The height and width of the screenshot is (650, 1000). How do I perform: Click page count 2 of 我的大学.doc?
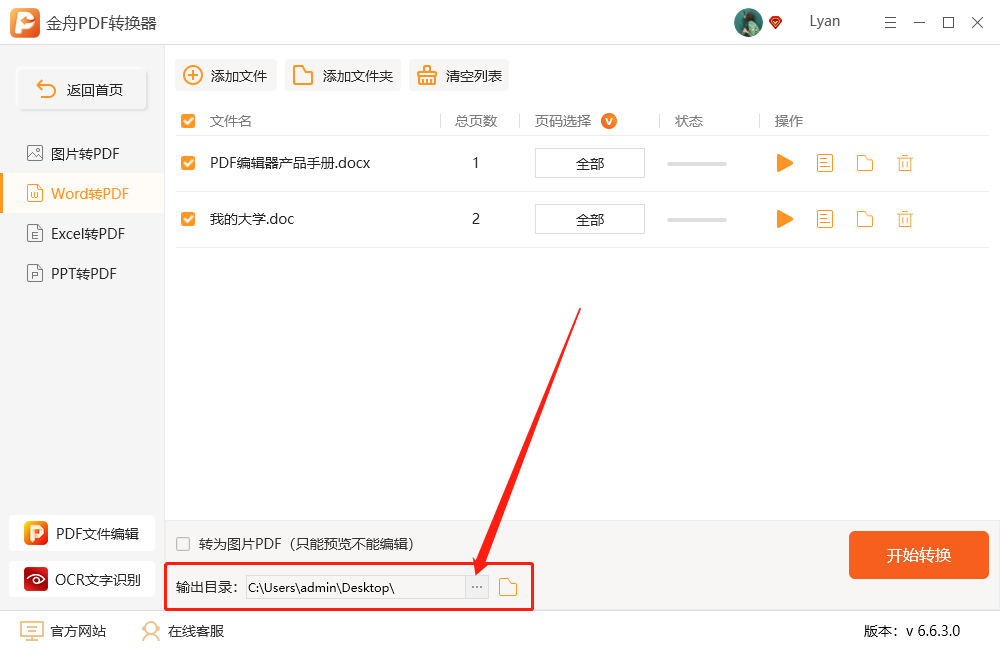pyautogui.click(x=476, y=219)
